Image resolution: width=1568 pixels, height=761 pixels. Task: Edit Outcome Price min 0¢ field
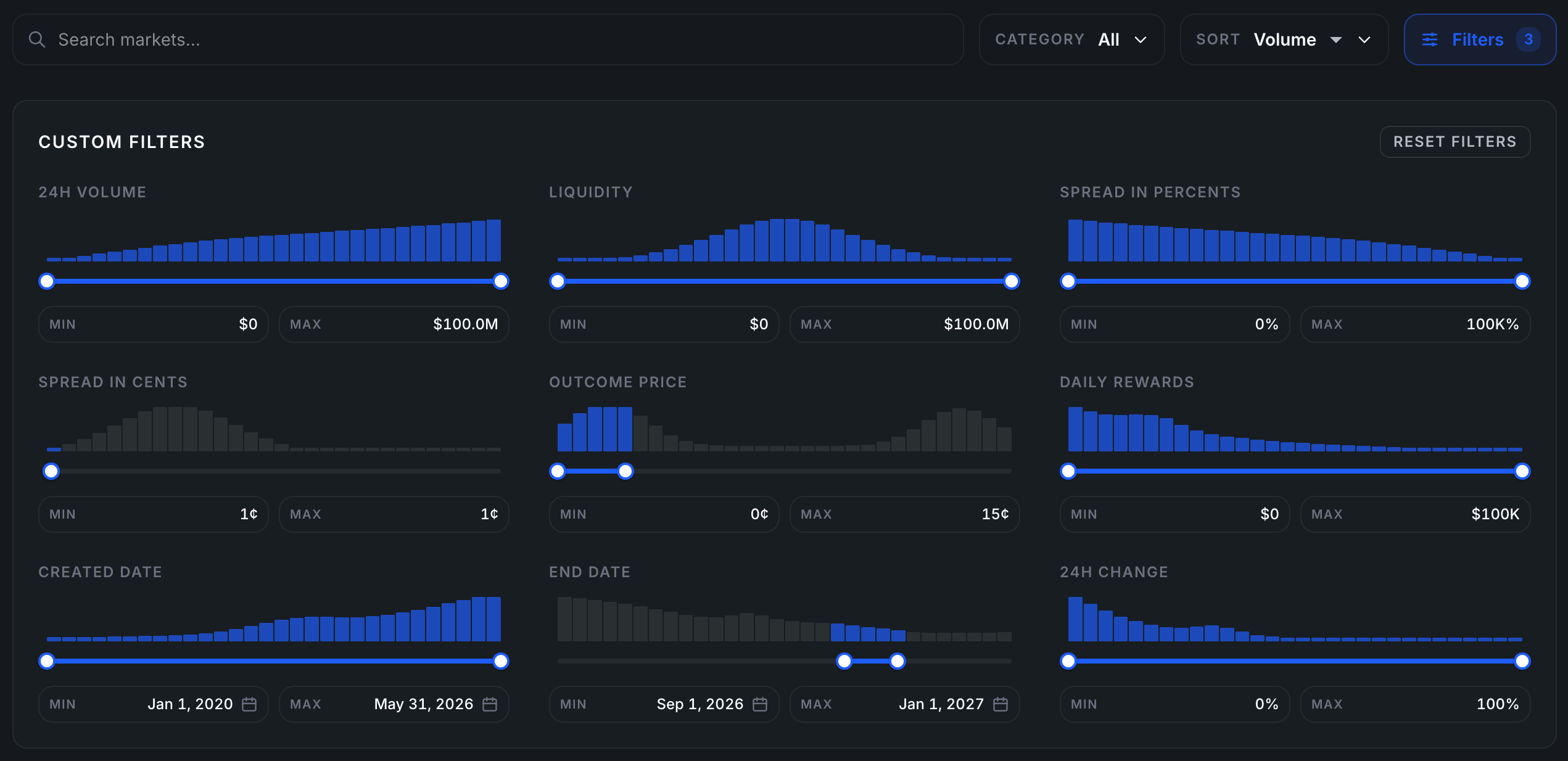[x=664, y=514]
